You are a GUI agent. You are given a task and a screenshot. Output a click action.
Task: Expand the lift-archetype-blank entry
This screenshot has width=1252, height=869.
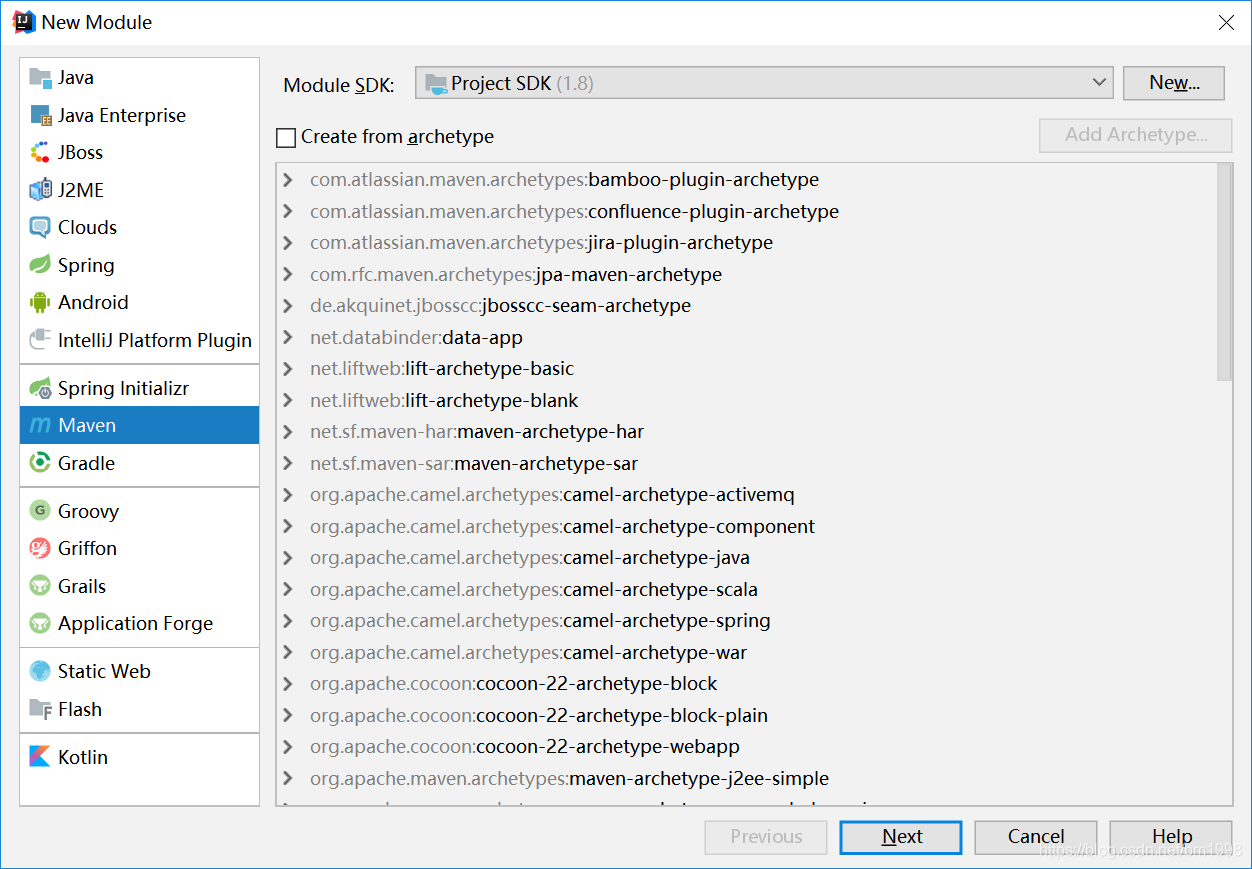(288, 401)
